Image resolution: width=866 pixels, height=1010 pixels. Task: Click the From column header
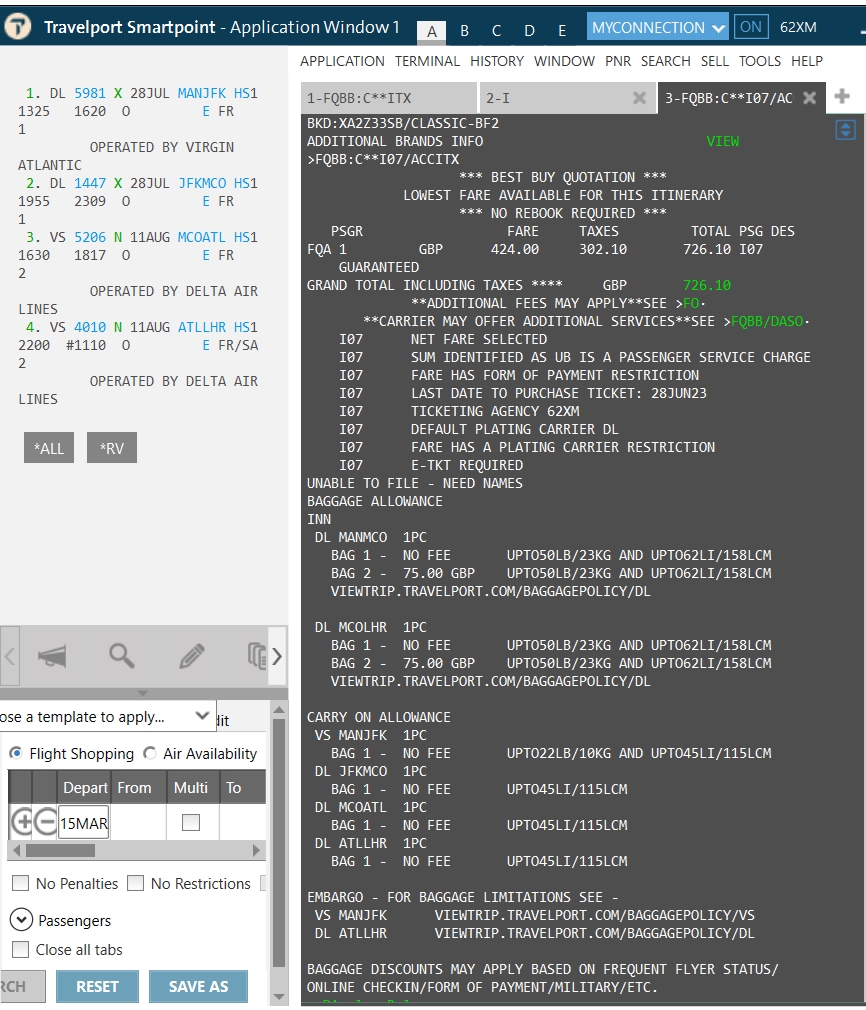tap(134, 787)
